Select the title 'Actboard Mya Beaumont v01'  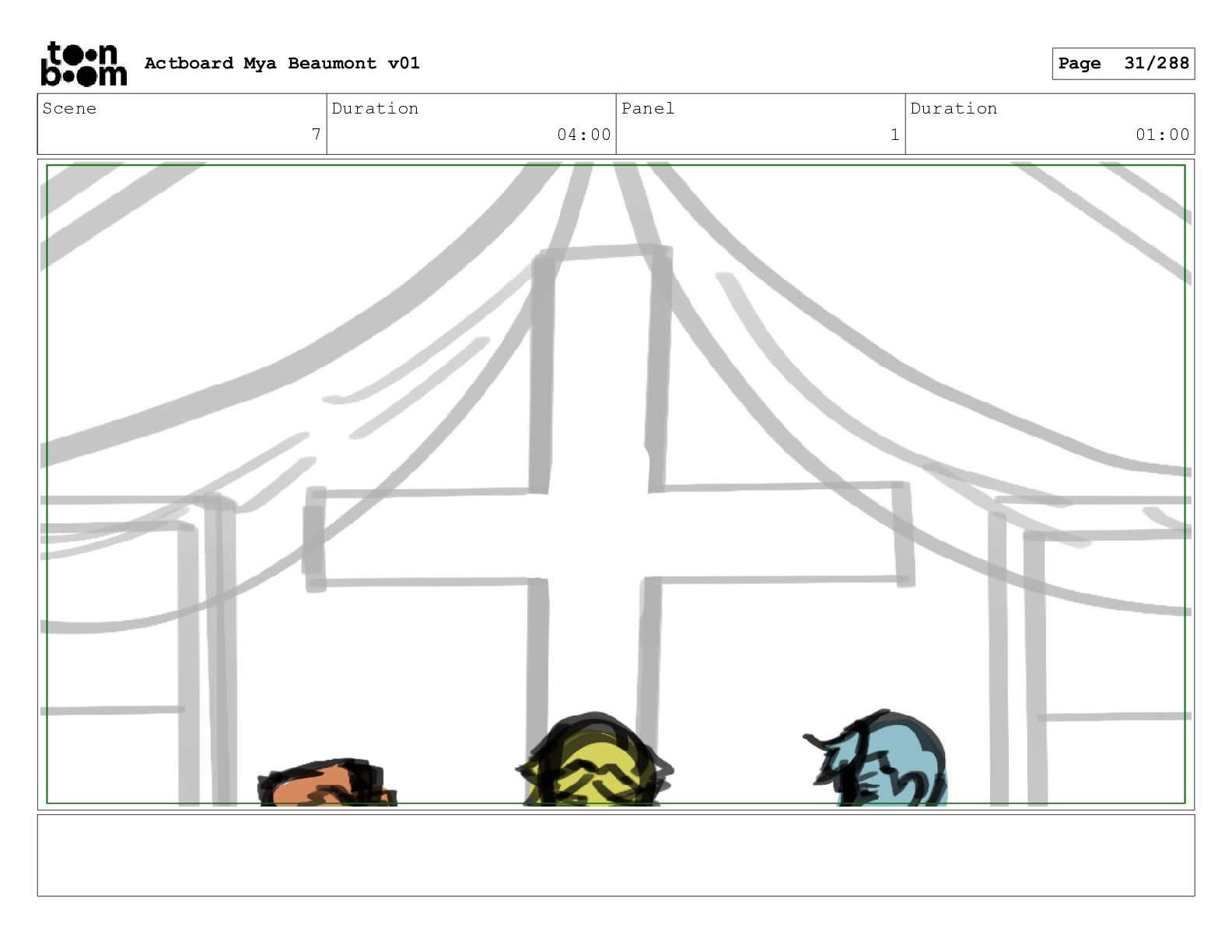click(282, 63)
